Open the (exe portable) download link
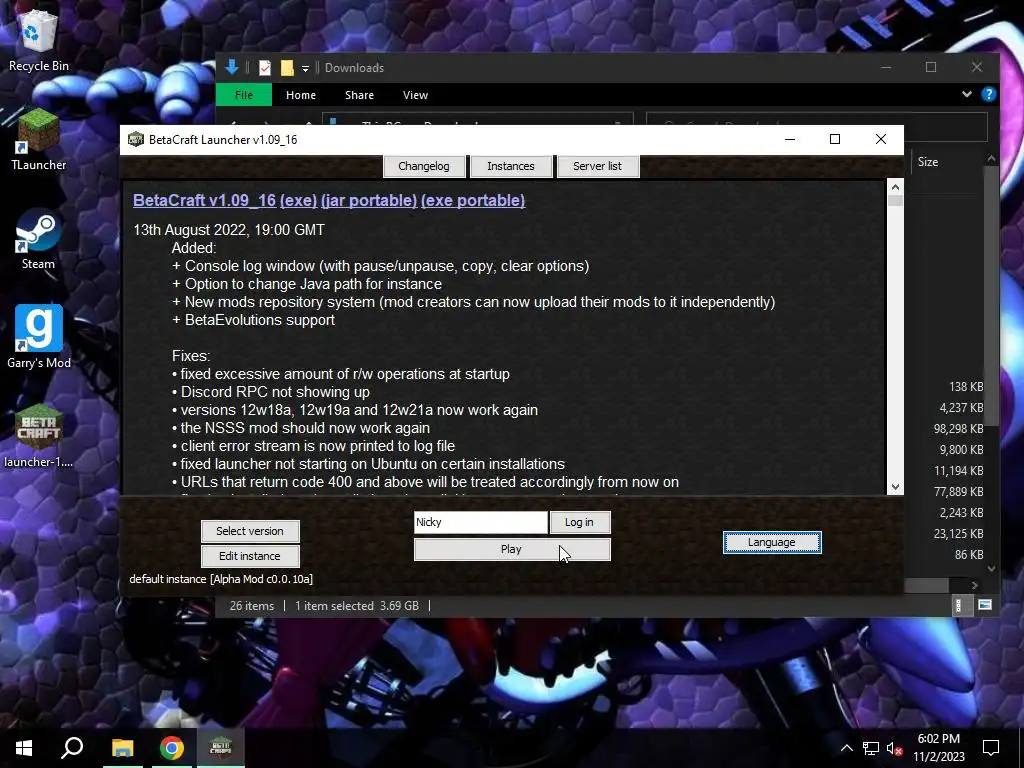 [x=473, y=200]
